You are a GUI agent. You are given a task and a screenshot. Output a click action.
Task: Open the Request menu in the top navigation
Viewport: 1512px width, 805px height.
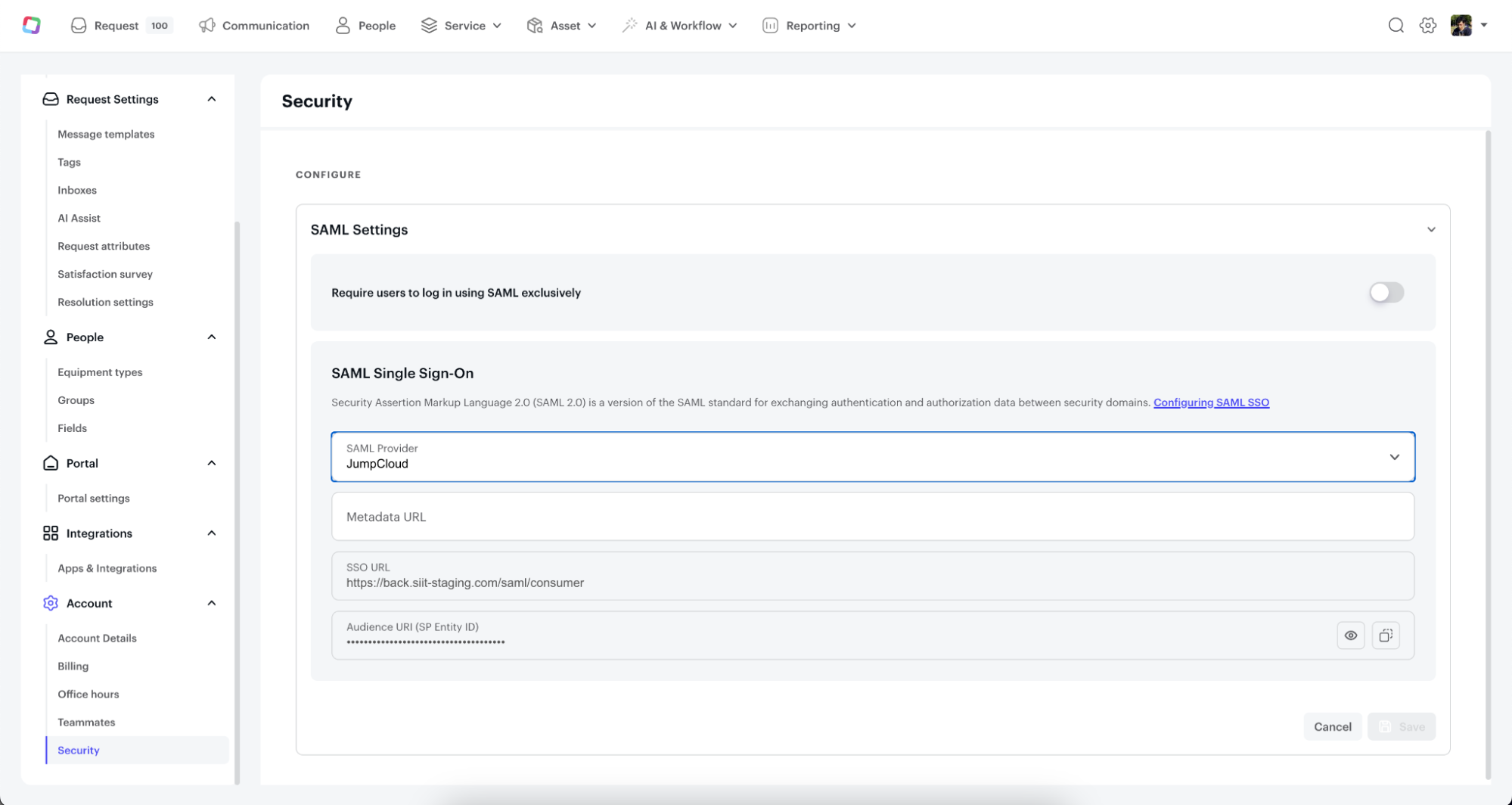[x=121, y=26]
